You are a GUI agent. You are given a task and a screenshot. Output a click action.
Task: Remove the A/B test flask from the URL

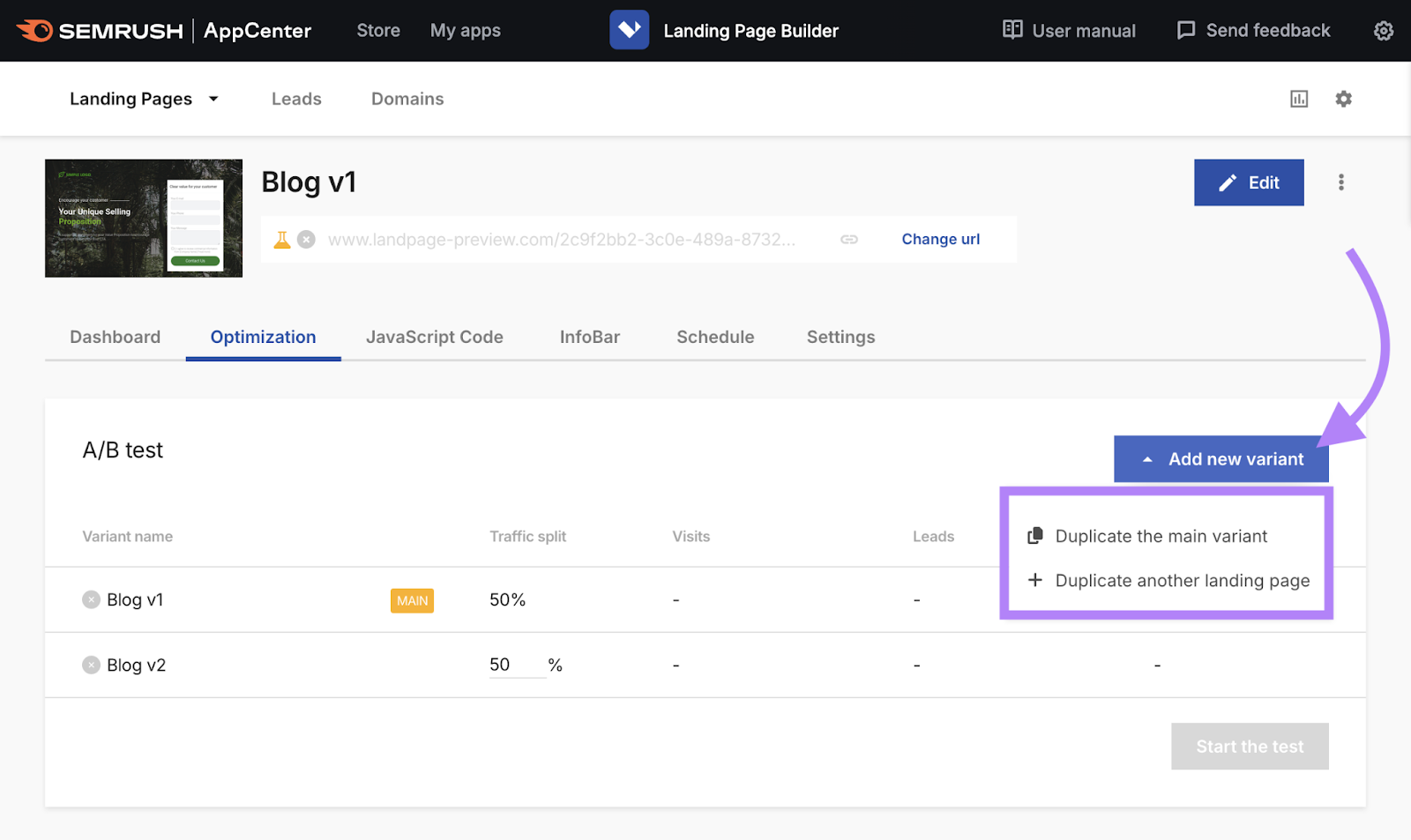[x=306, y=239]
